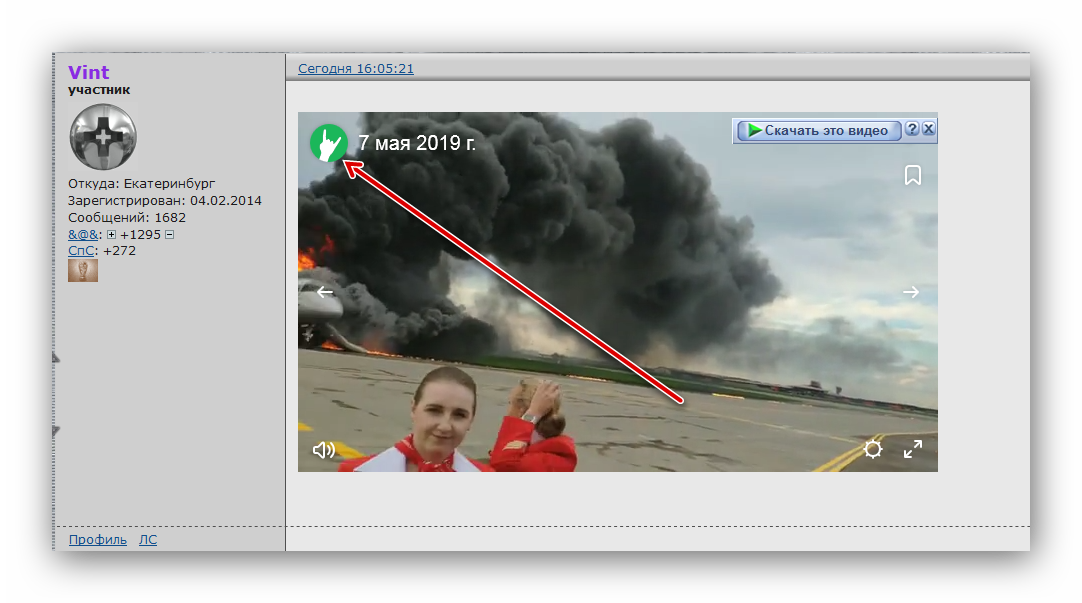Click the username 'Vint'
The width and height of the screenshot is (1082, 603).
[x=89, y=72]
